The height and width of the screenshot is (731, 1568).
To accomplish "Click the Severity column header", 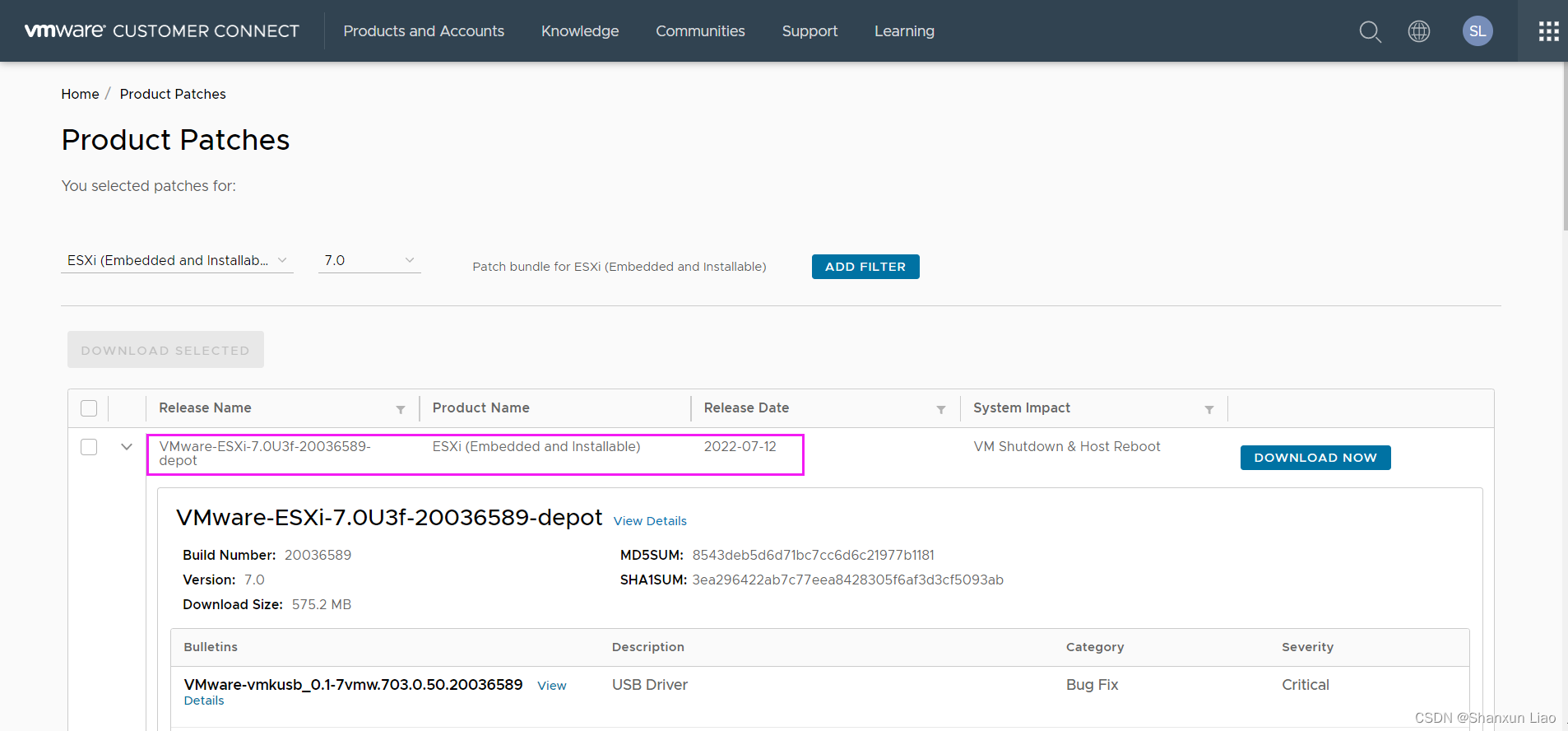I will tap(1307, 647).
